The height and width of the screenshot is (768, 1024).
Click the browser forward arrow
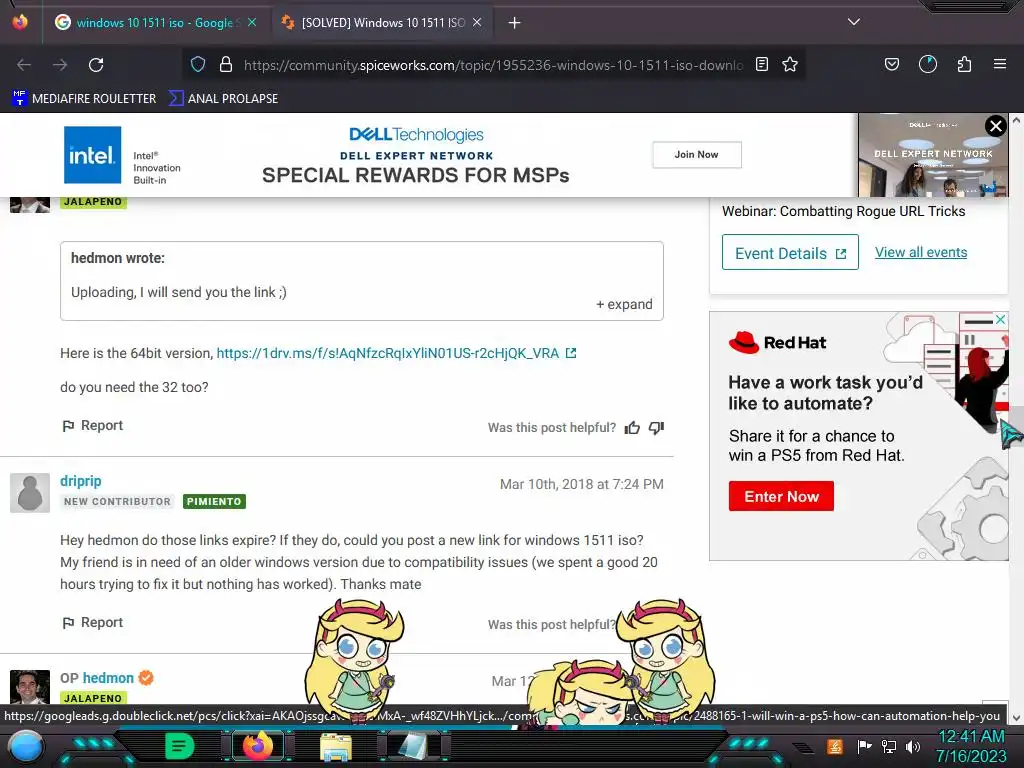coord(60,65)
